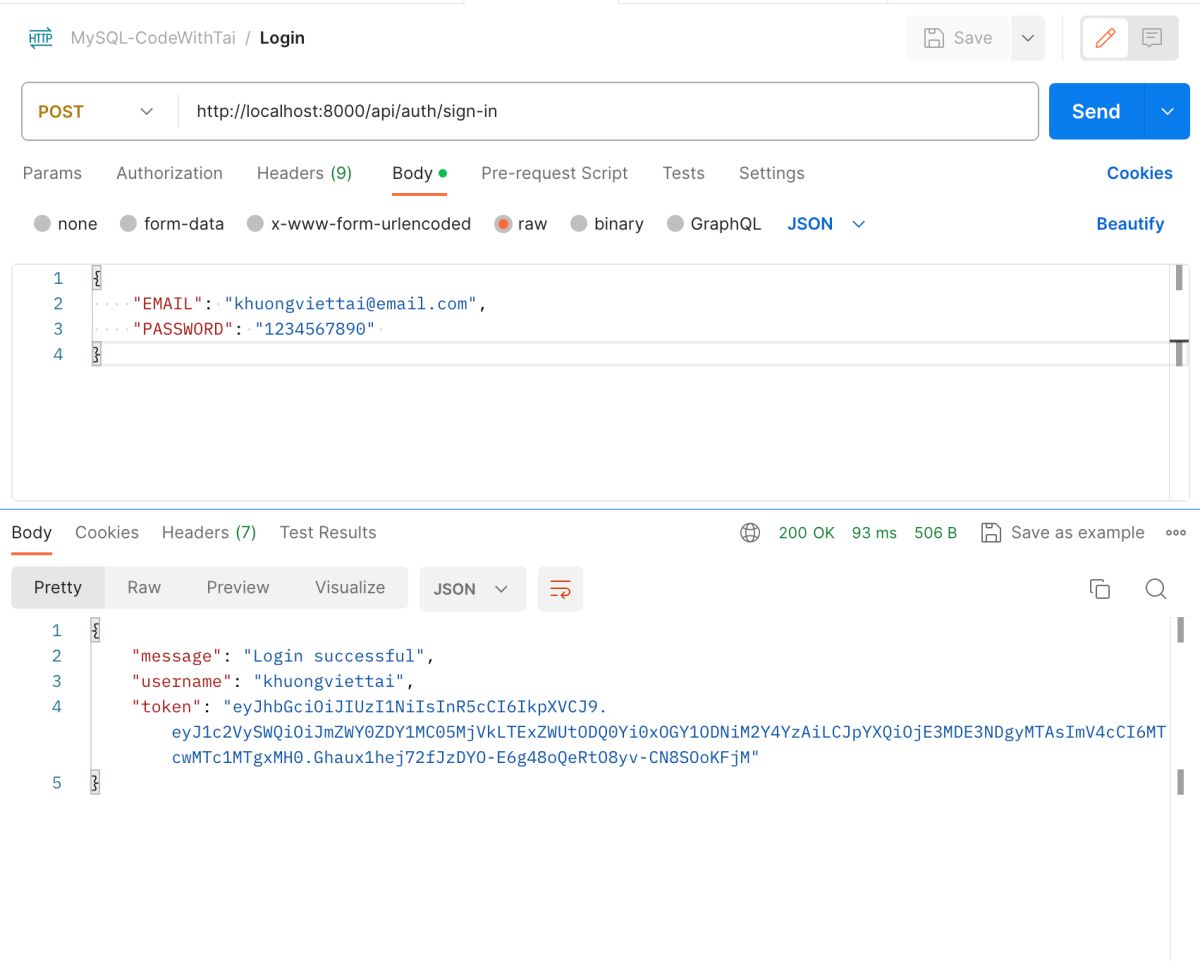The image size is (1200, 961).
Task: Select the Preview response view
Action: 238,588
